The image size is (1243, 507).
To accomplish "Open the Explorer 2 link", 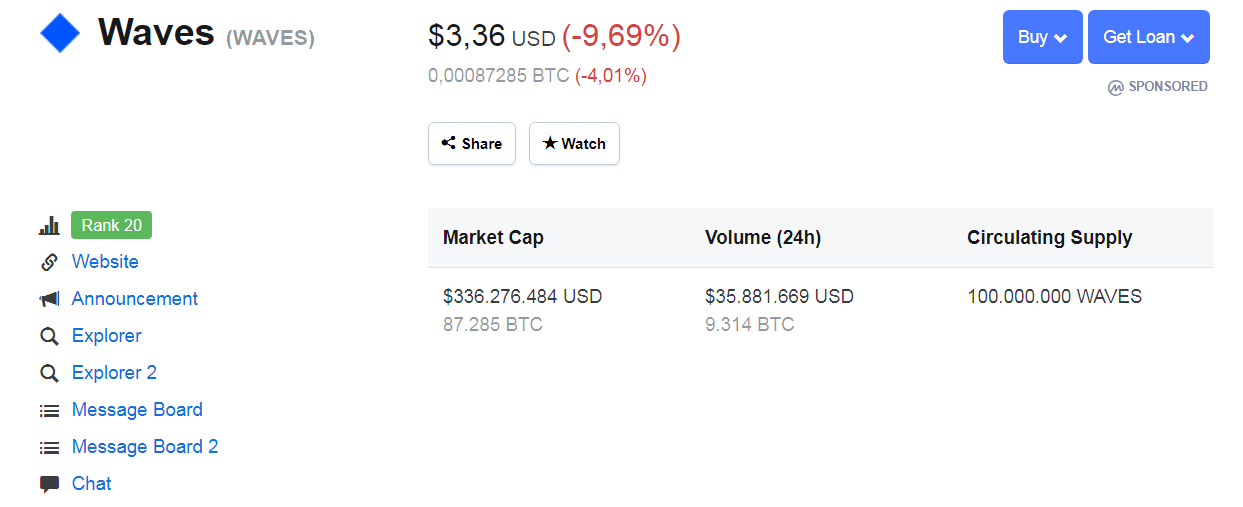I will pyautogui.click(x=114, y=373).
